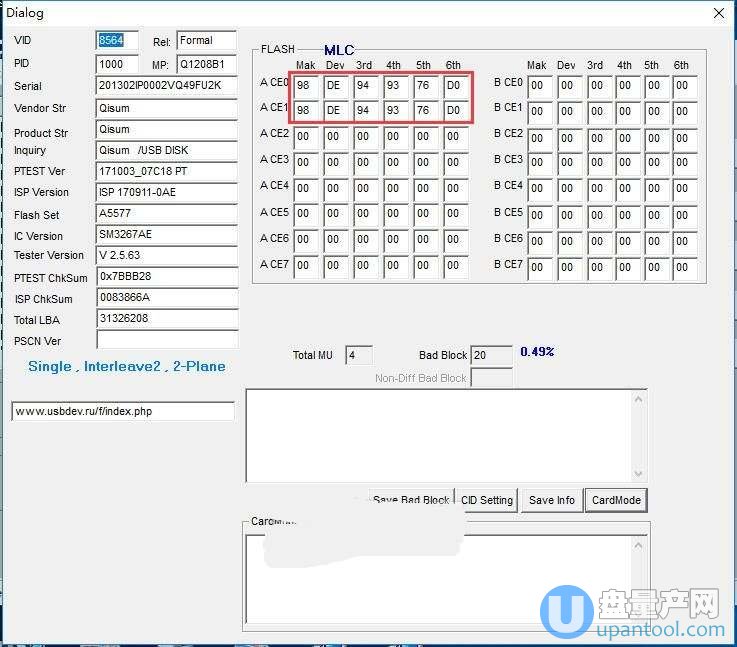Click the usbdev.ru URL text field

(122, 411)
